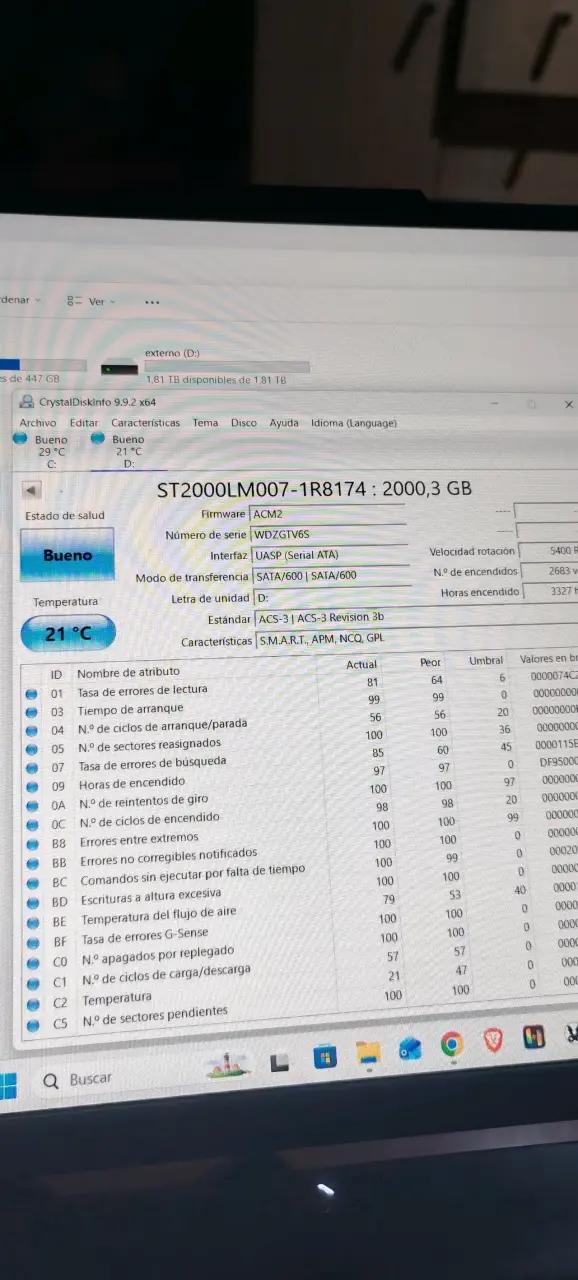Click the Umbral column header
Screen dimensions: 578x1280
486,661
